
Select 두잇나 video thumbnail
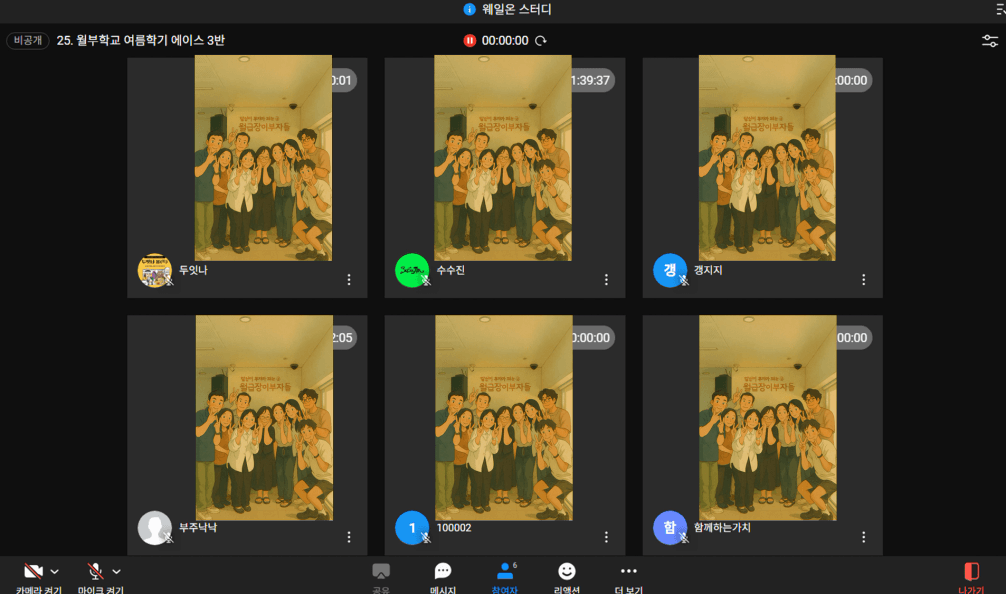[263, 158]
